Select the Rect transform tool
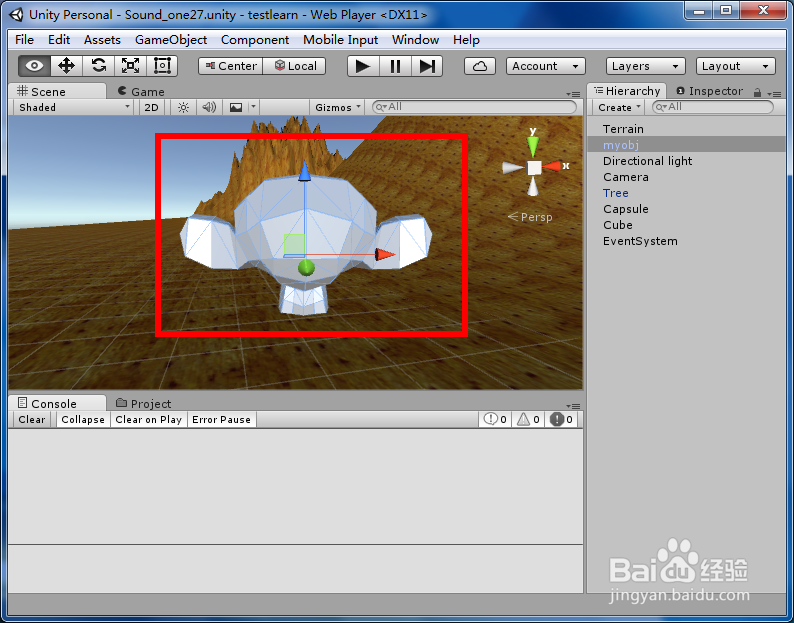The width and height of the screenshot is (794, 623). click(x=162, y=66)
